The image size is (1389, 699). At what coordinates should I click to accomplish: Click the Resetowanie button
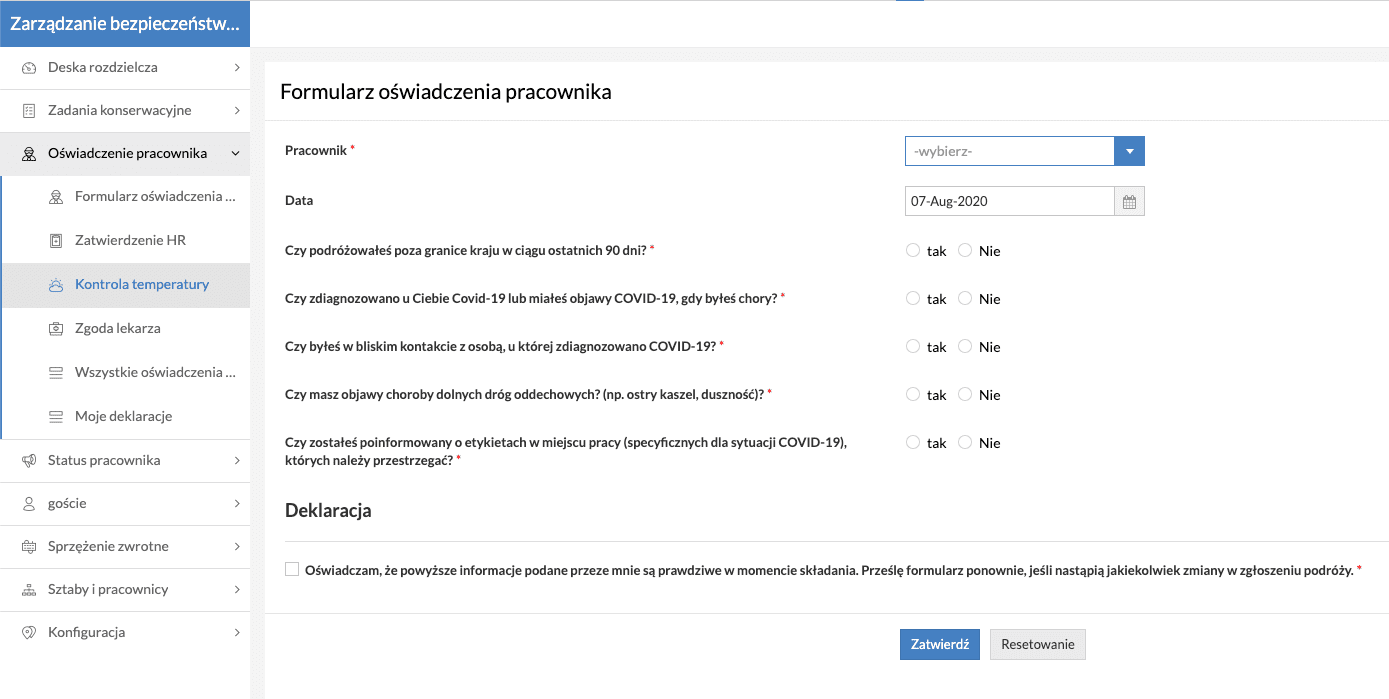coord(1037,645)
